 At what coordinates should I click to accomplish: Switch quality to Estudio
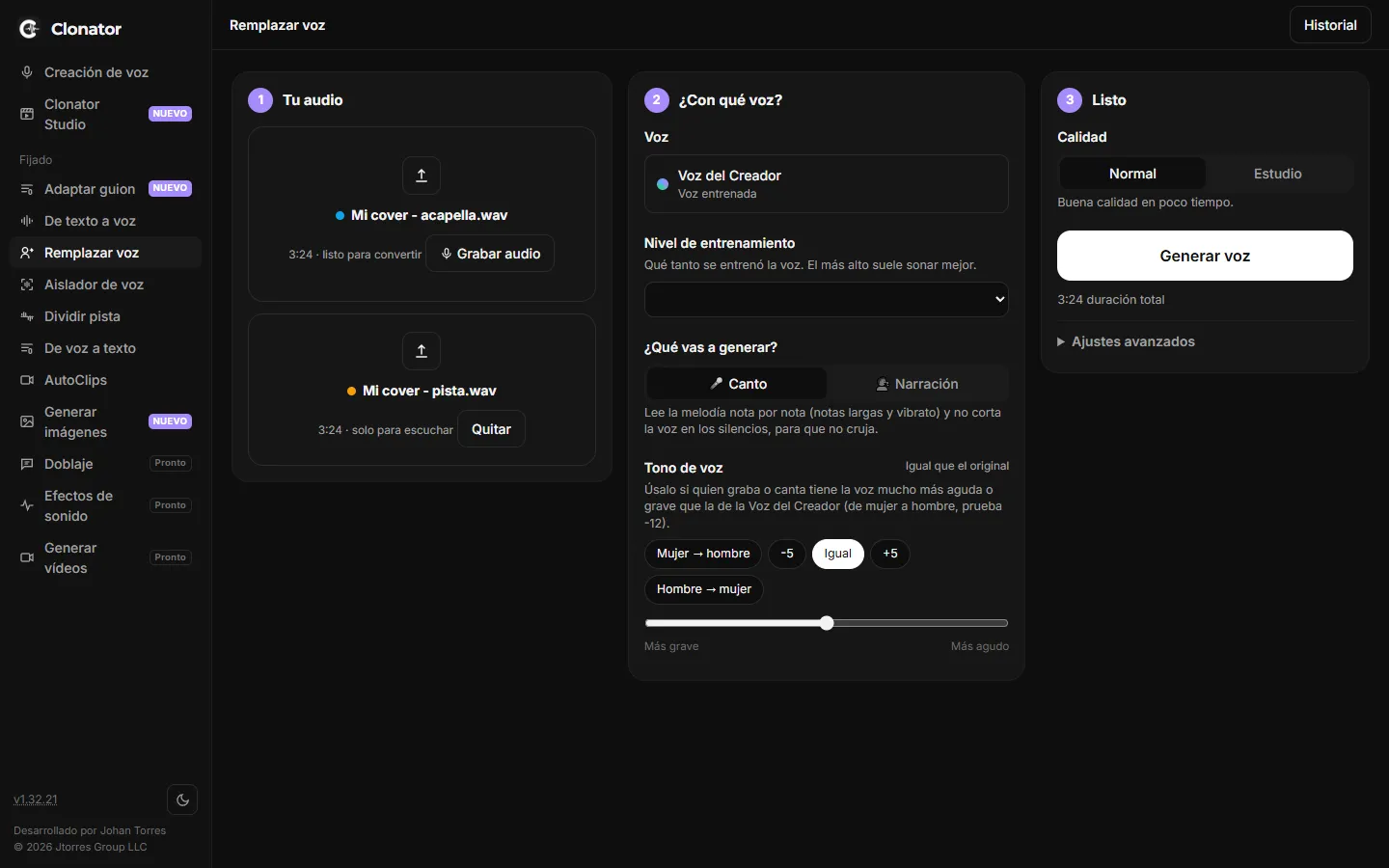(1278, 174)
